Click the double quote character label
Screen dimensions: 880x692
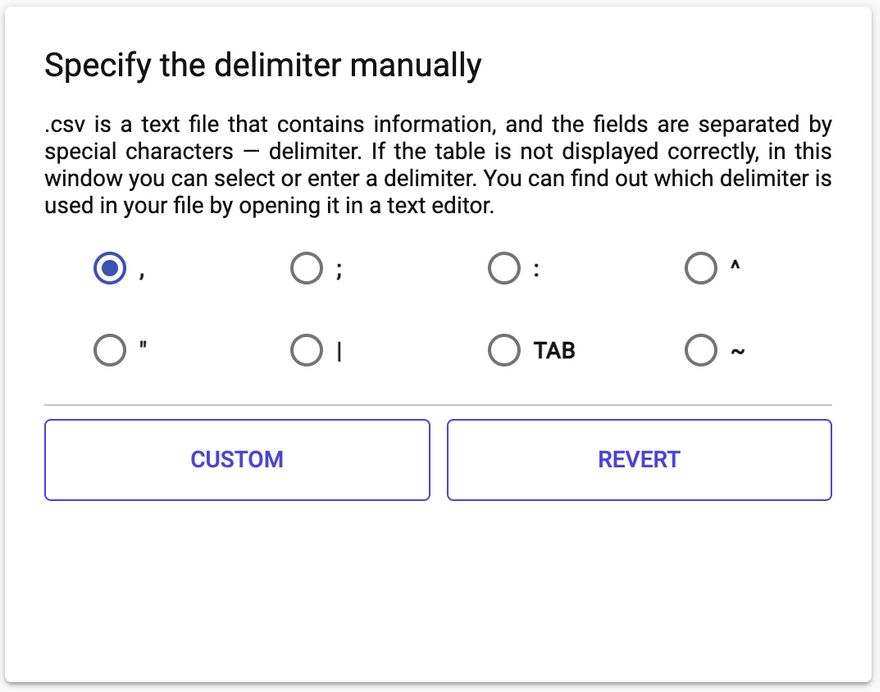pyautogui.click(x=143, y=348)
